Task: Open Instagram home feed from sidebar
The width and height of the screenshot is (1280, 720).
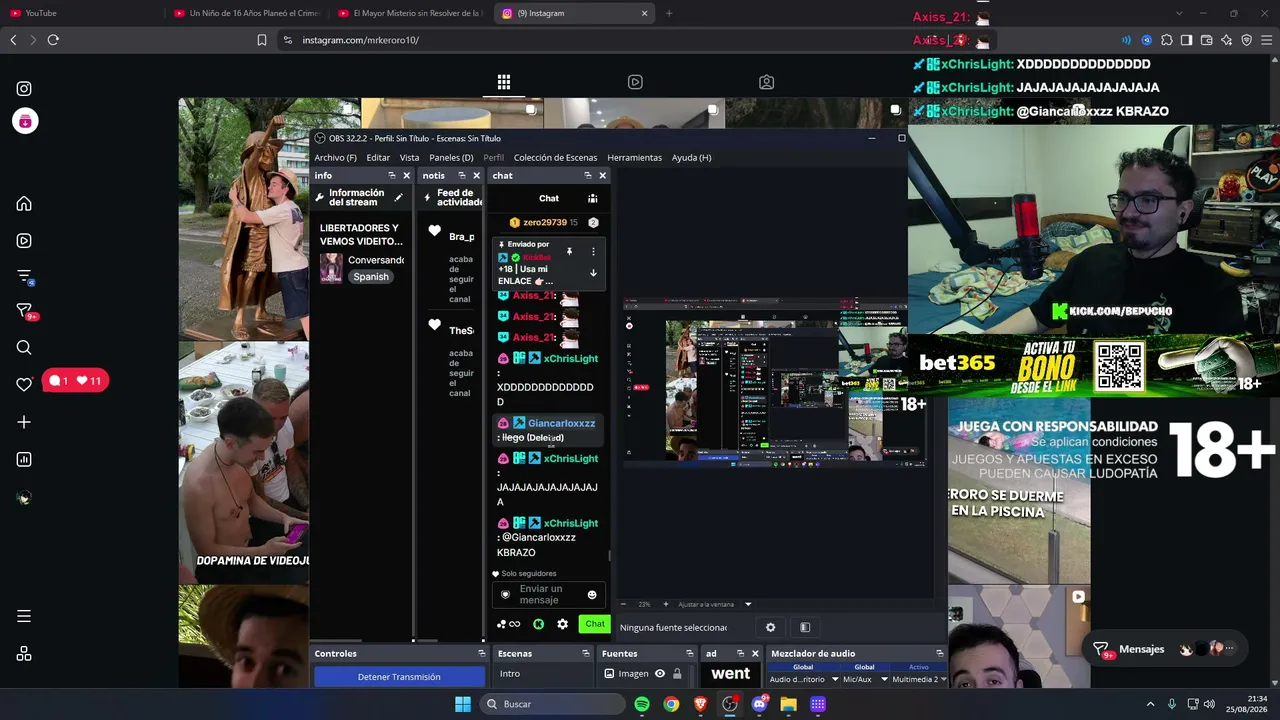Action: (24, 204)
